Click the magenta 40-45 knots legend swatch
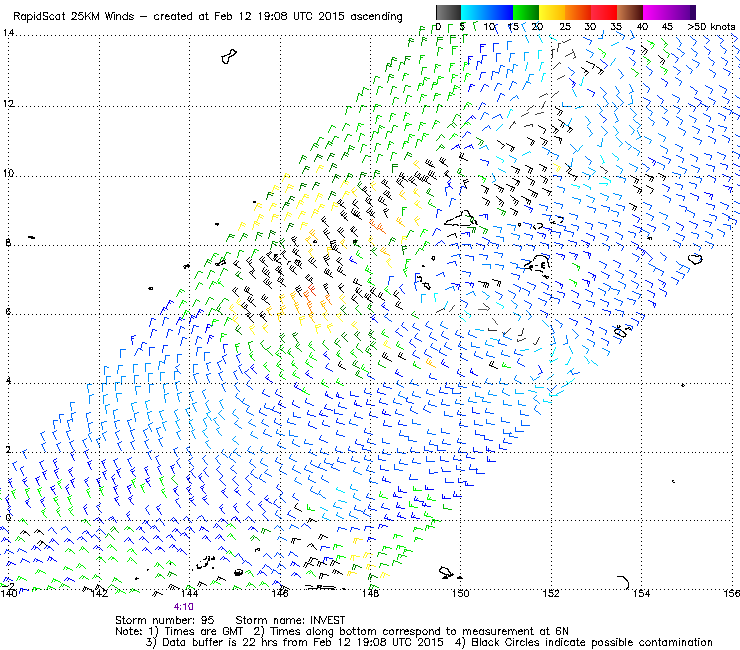 [x=656, y=12]
